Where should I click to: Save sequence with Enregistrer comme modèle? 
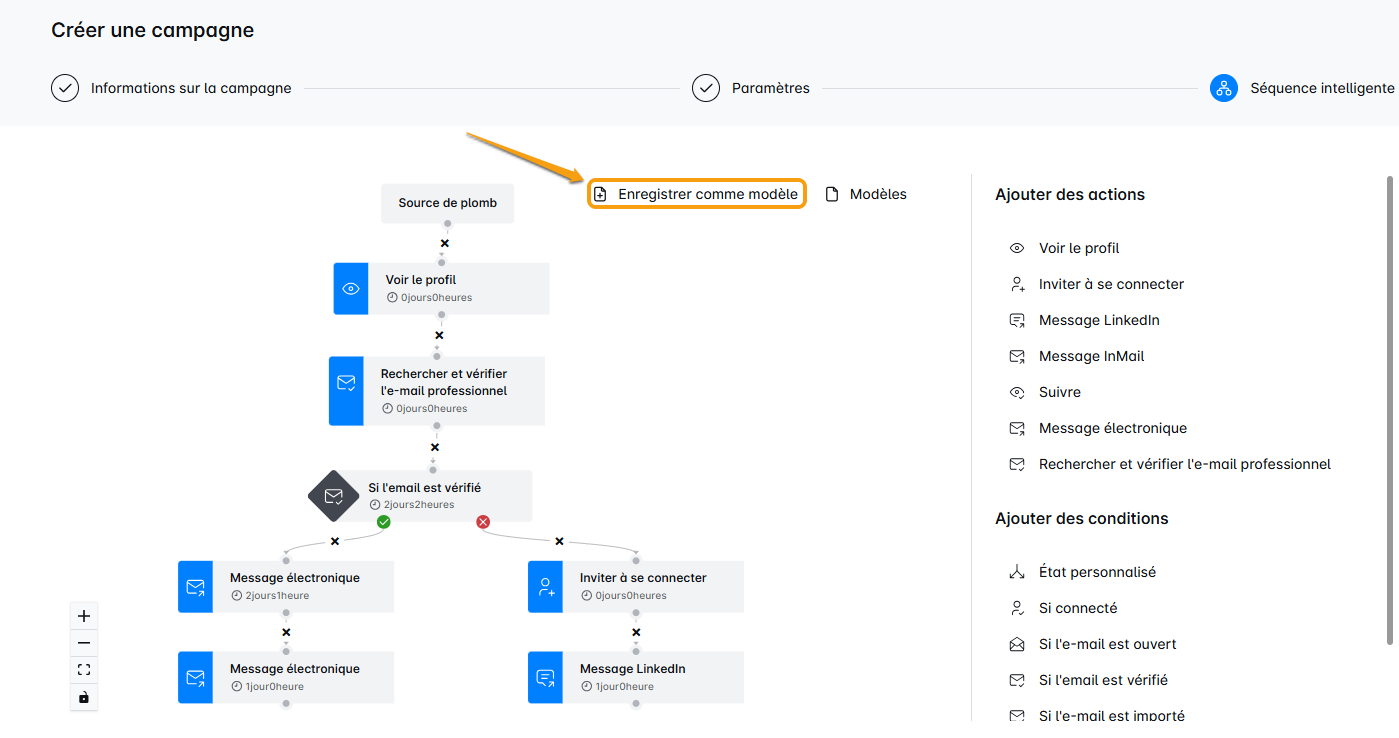pyautogui.click(x=697, y=194)
